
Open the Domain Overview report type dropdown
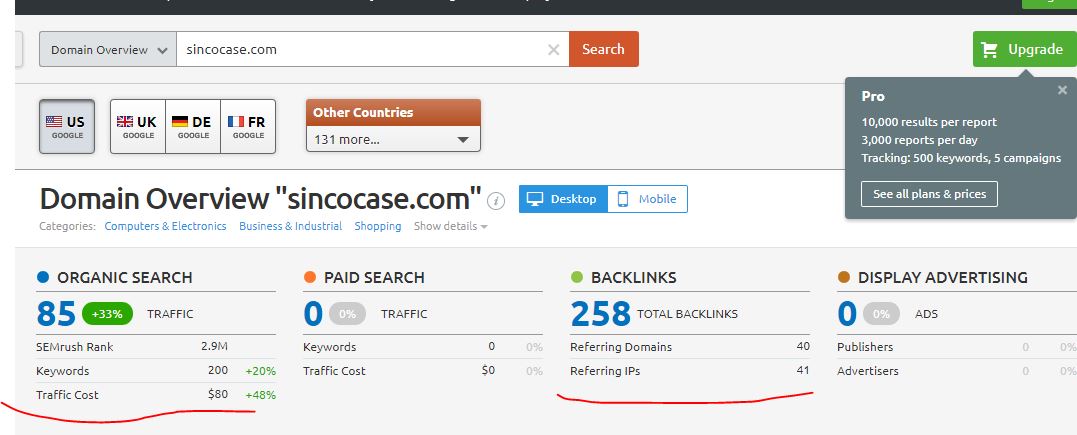coord(108,49)
